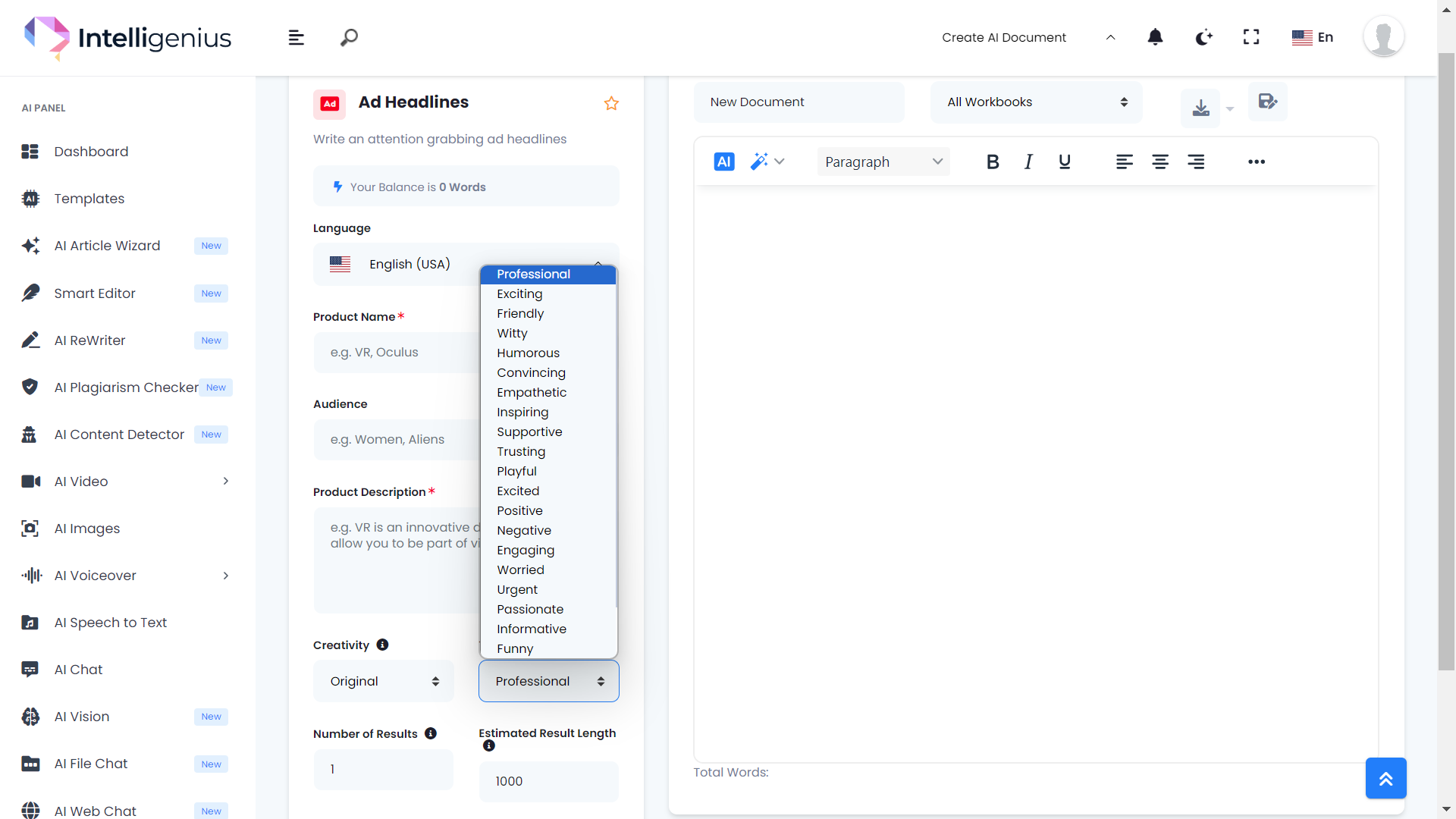Viewport: 1456px width, 819px height.
Task: Select Humorous from the tone list
Action: coord(528,353)
